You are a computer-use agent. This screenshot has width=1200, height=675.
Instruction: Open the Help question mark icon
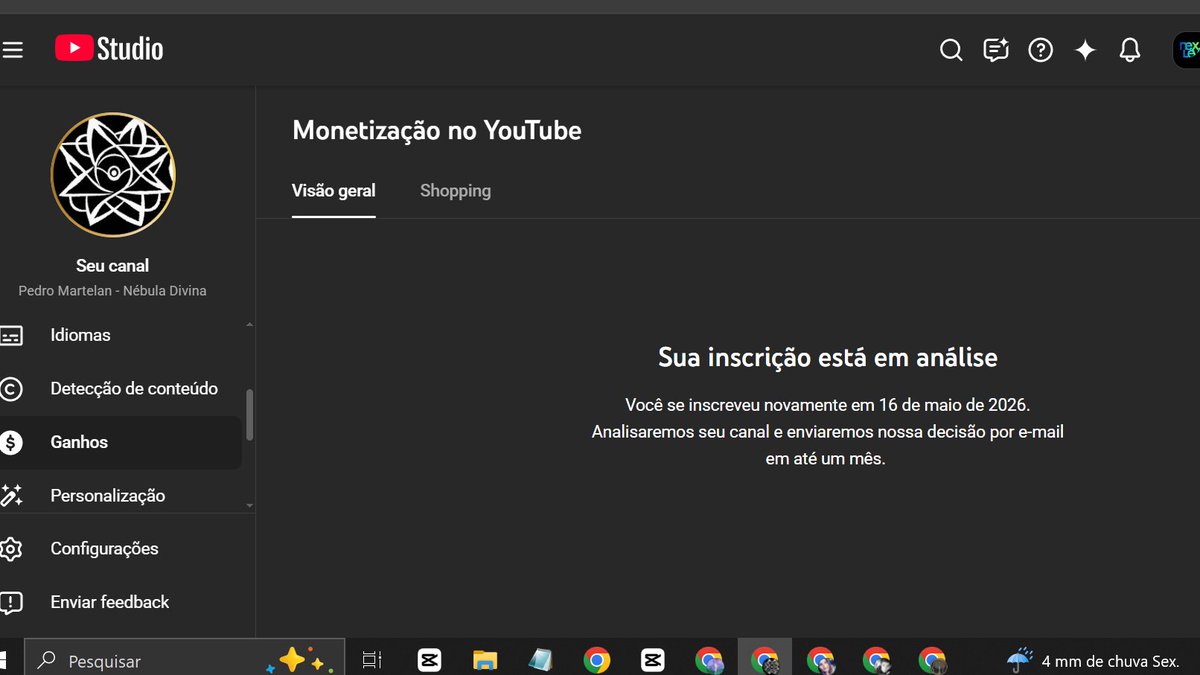[x=1041, y=50]
